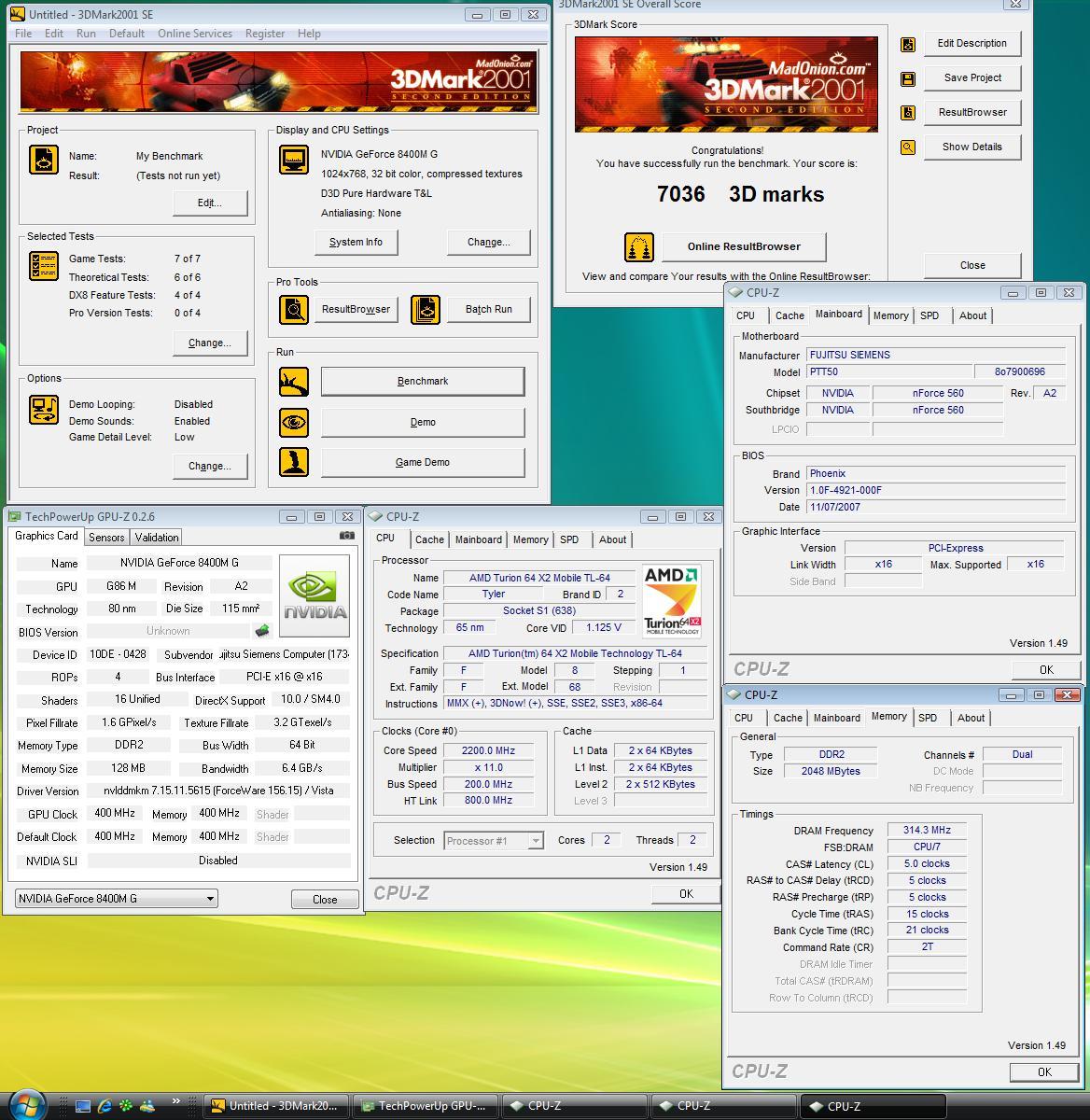
Task: Click the Edit... button in Project group
Action: (209, 203)
